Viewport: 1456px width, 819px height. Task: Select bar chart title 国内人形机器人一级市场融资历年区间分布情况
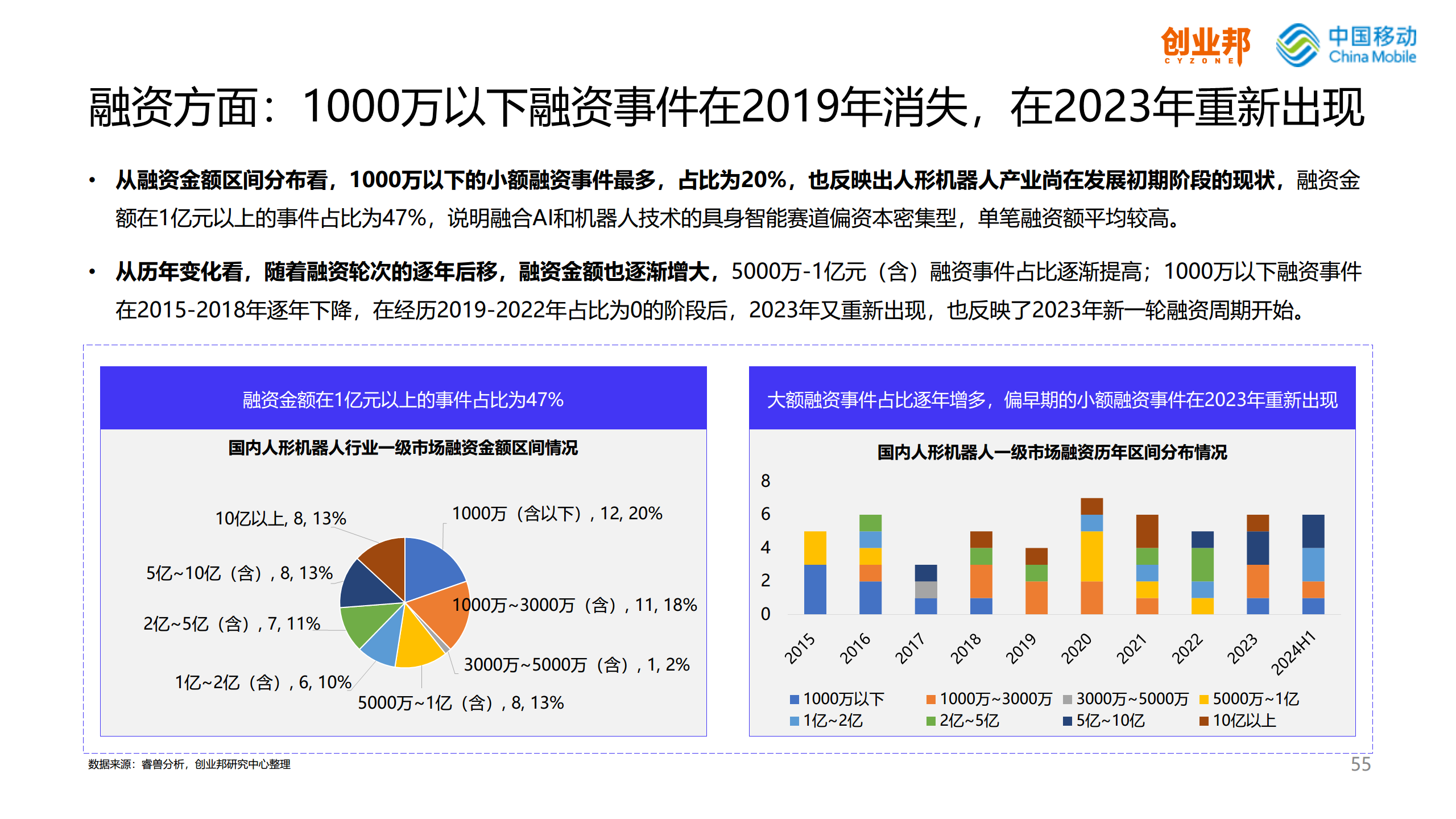point(1052,452)
